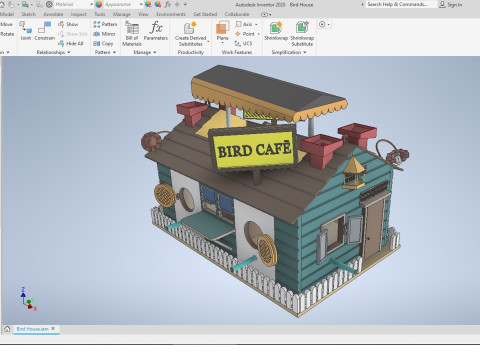
Task: Click the Search Help & Commands field
Action: (401, 4)
